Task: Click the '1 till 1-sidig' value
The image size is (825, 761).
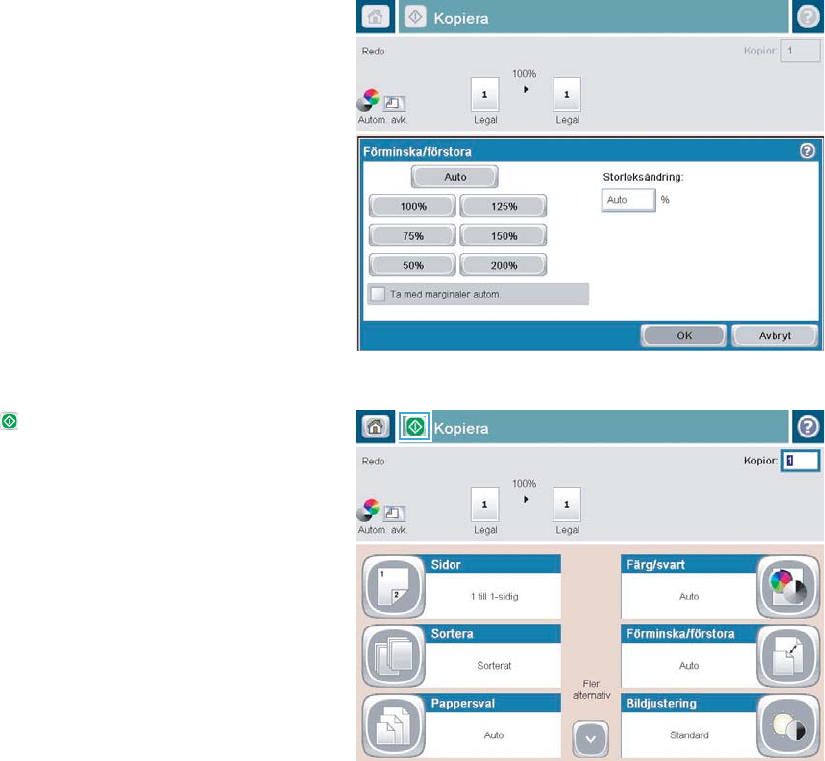Action: [494, 596]
